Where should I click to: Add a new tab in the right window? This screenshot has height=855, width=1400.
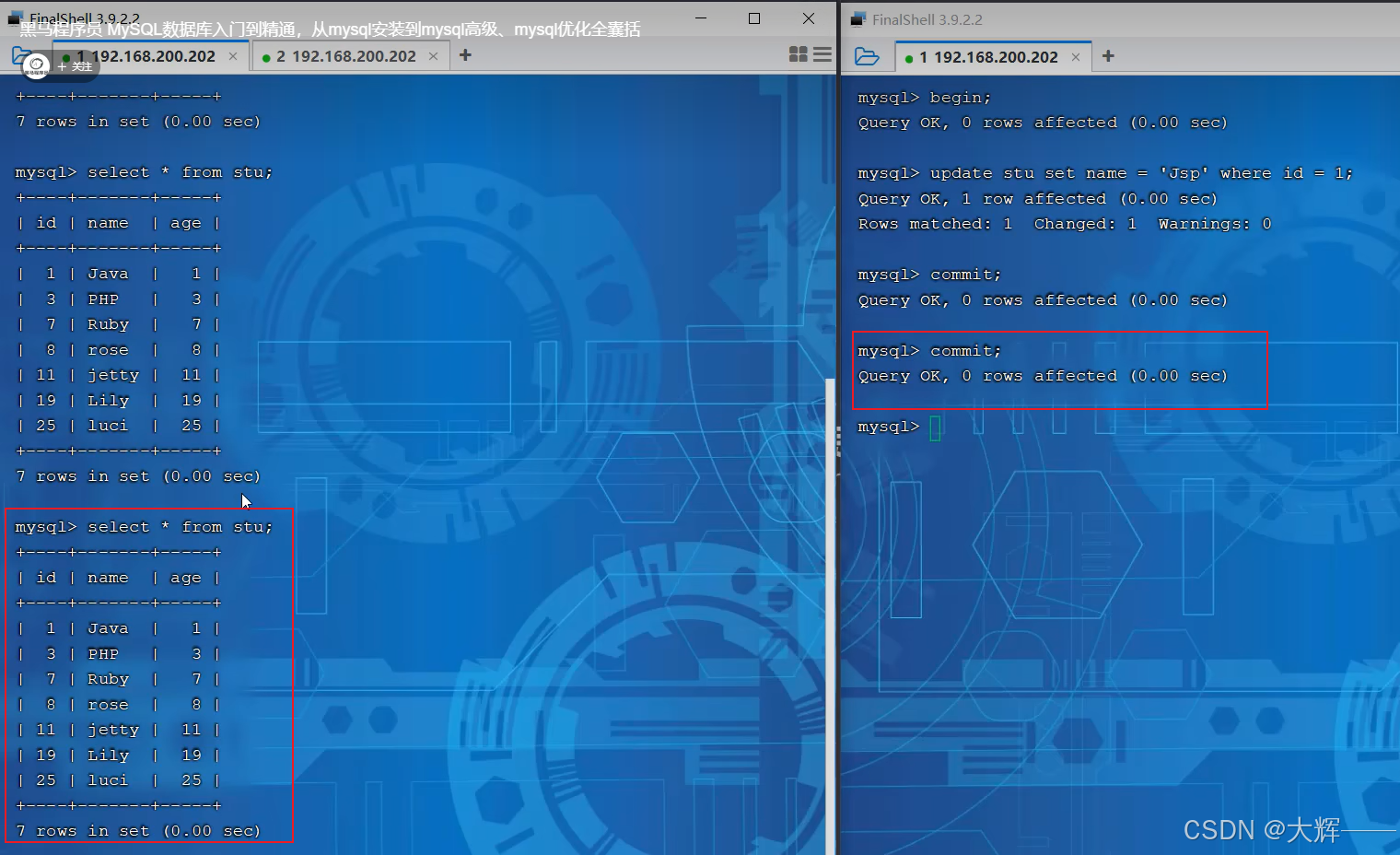point(1108,56)
